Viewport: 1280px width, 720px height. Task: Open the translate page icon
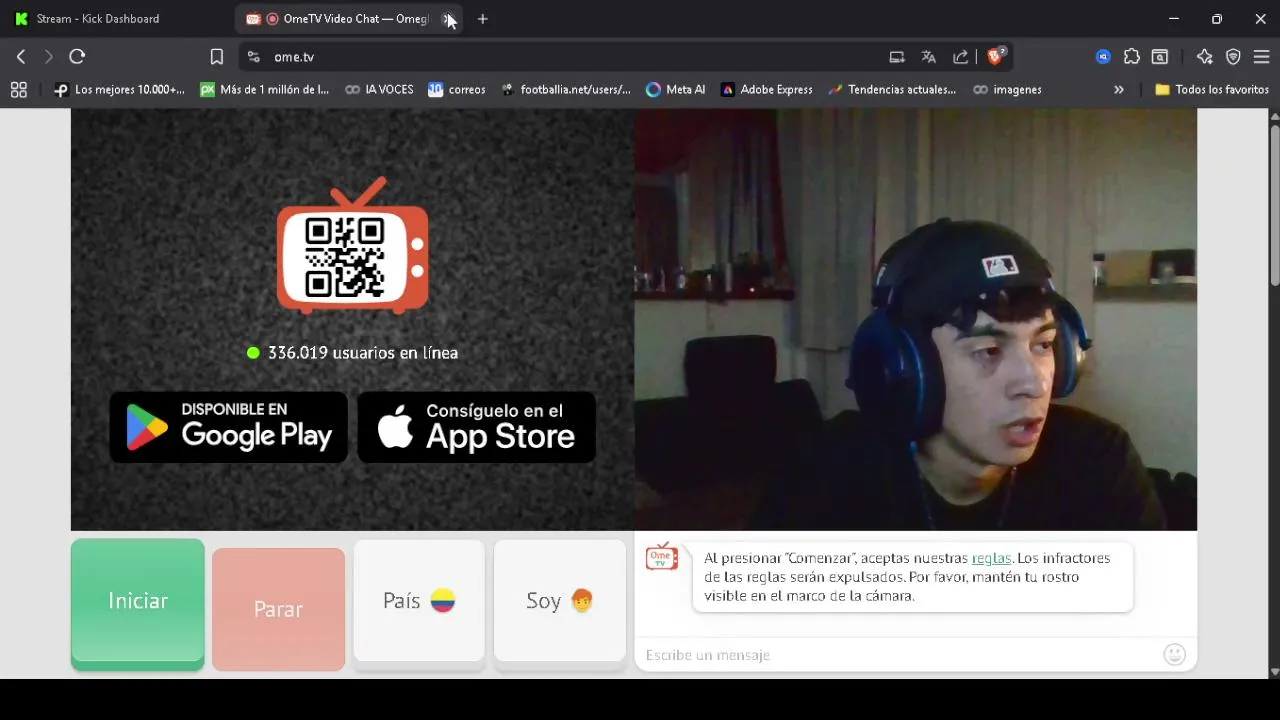pos(929,57)
